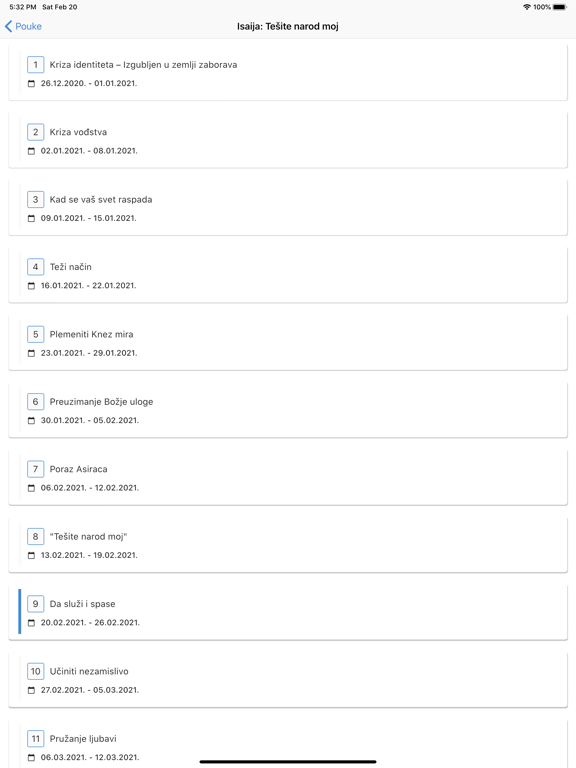Open Preuzimanje Božje uloge lesson
The image size is (576, 768).
pos(288,410)
